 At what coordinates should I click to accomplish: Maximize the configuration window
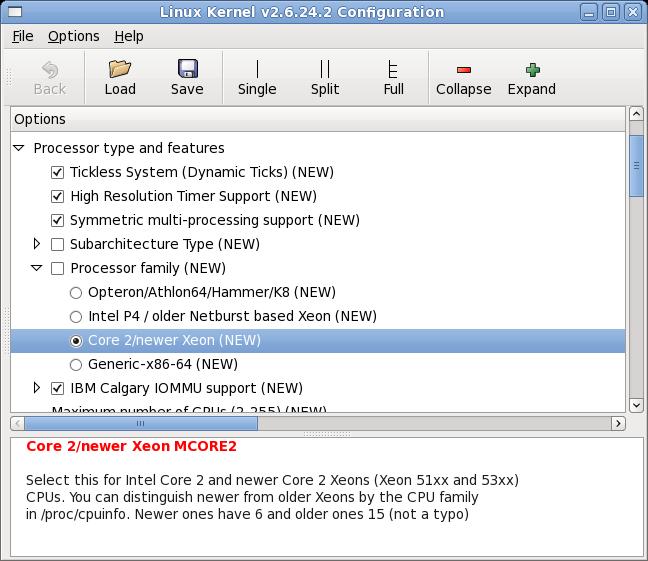(x=611, y=12)
